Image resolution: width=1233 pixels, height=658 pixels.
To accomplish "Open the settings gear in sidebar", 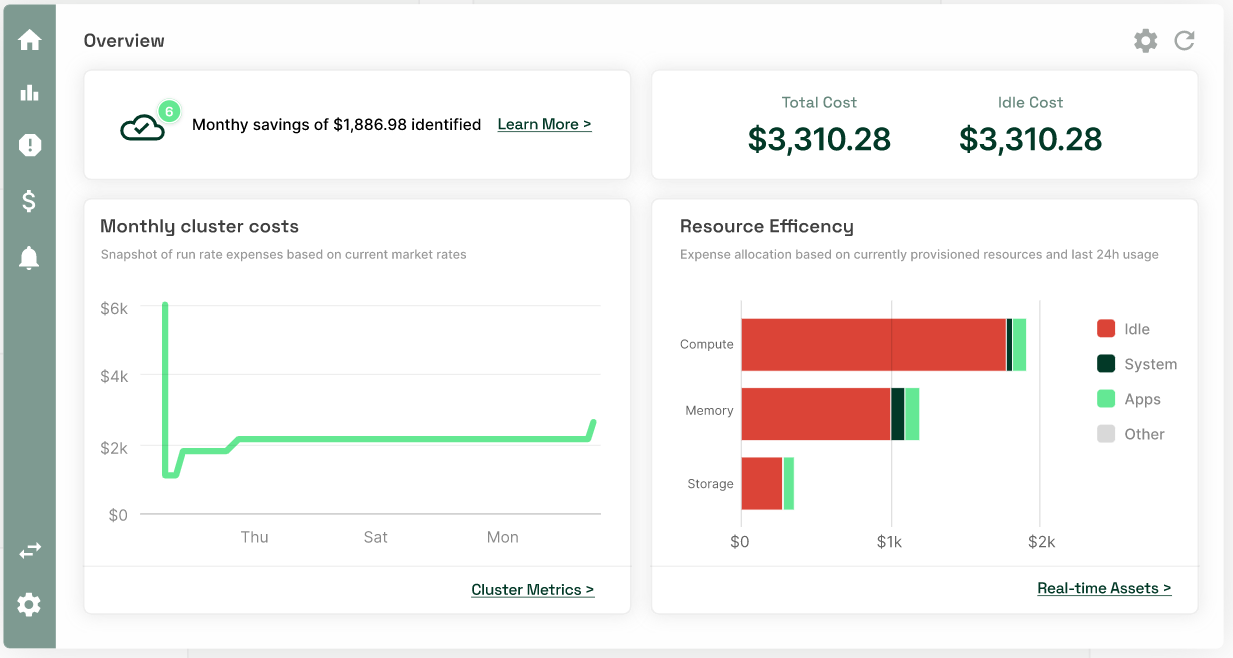I will [x=29, y=604].
